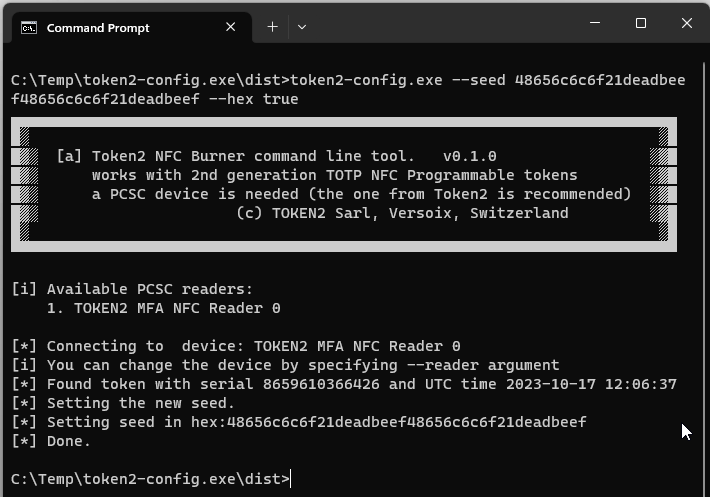Place cursor at the bottom dist> prompt line
Image resolution: width=710 pixels, height=497 pixels.
150,479
